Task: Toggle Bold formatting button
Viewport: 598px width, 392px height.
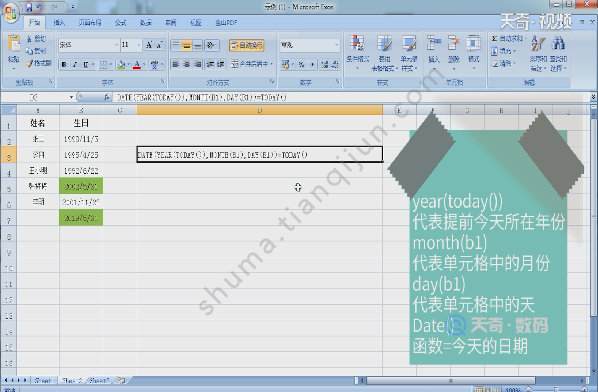Action: pos(64,64)
